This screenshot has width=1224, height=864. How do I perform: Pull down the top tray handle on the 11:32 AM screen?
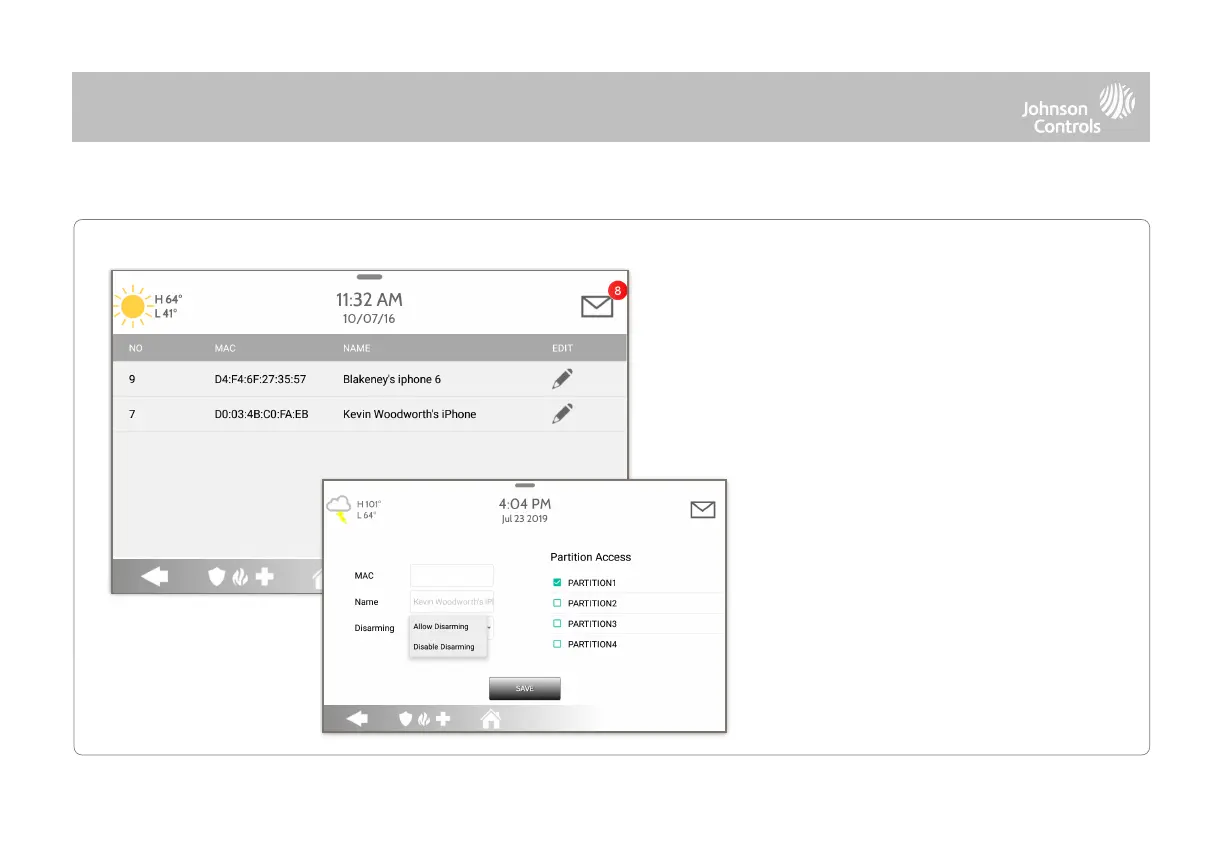point(369,276)
